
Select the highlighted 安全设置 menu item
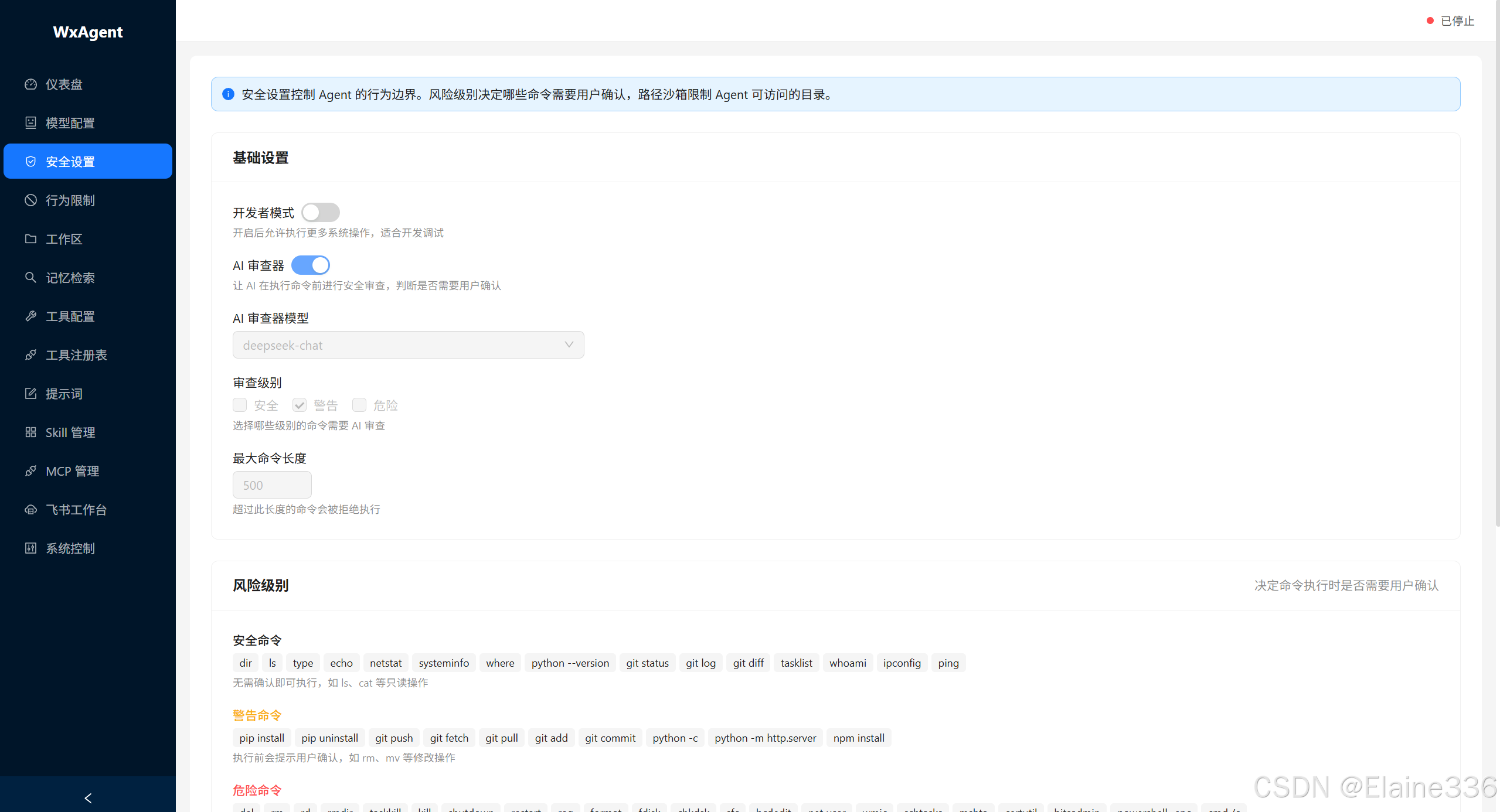88,161
